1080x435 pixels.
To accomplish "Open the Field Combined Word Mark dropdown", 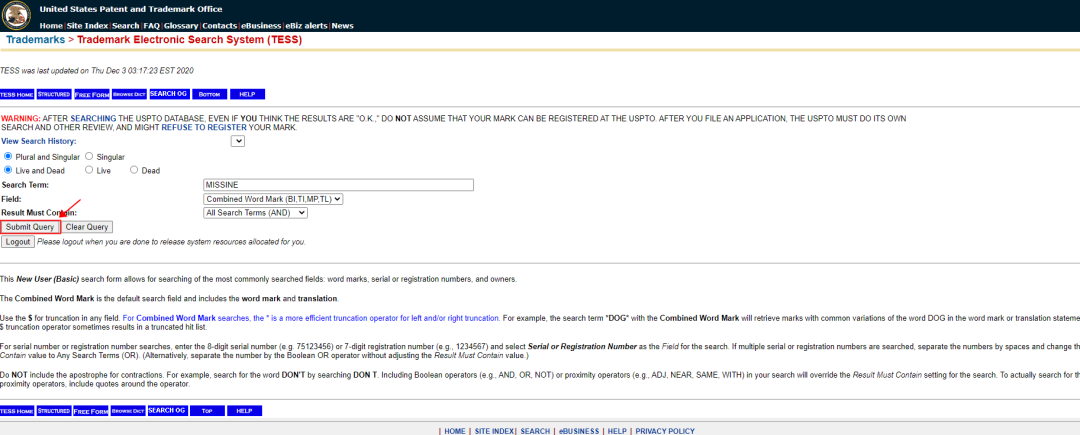I will (x=273, y=199).
